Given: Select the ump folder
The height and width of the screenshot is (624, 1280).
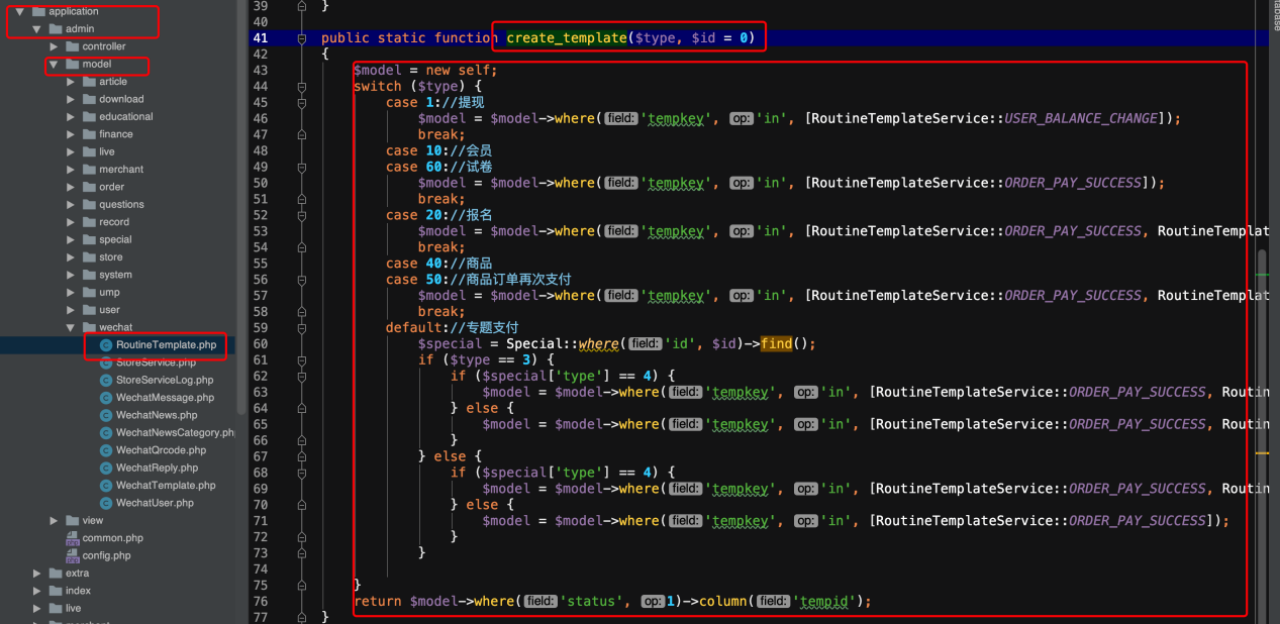Looking at the screenshot, I should pos(109,292).
